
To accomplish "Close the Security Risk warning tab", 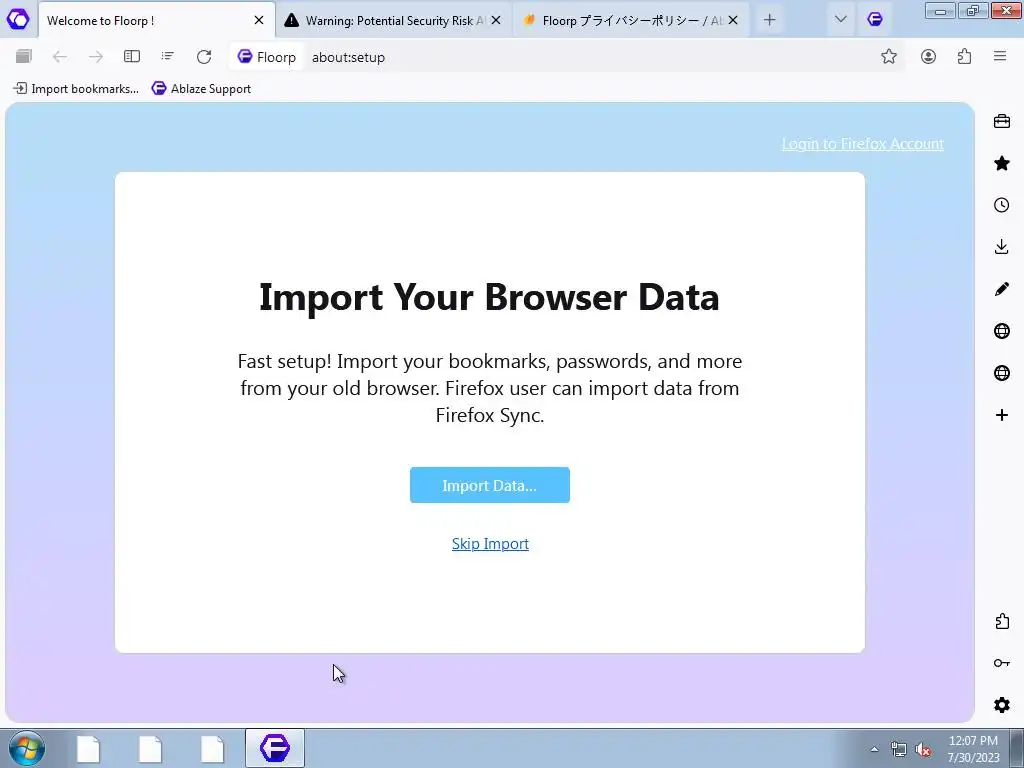I will point(496,20).
